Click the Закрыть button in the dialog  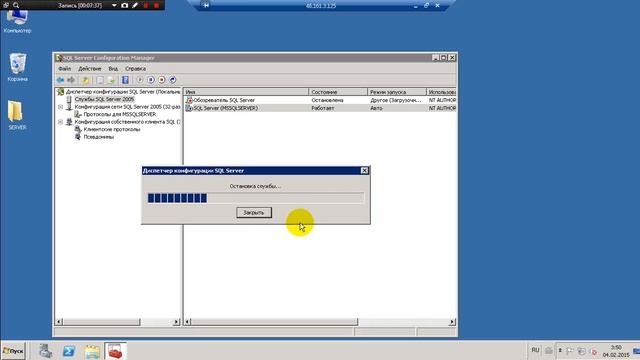(x=253, y=213)
